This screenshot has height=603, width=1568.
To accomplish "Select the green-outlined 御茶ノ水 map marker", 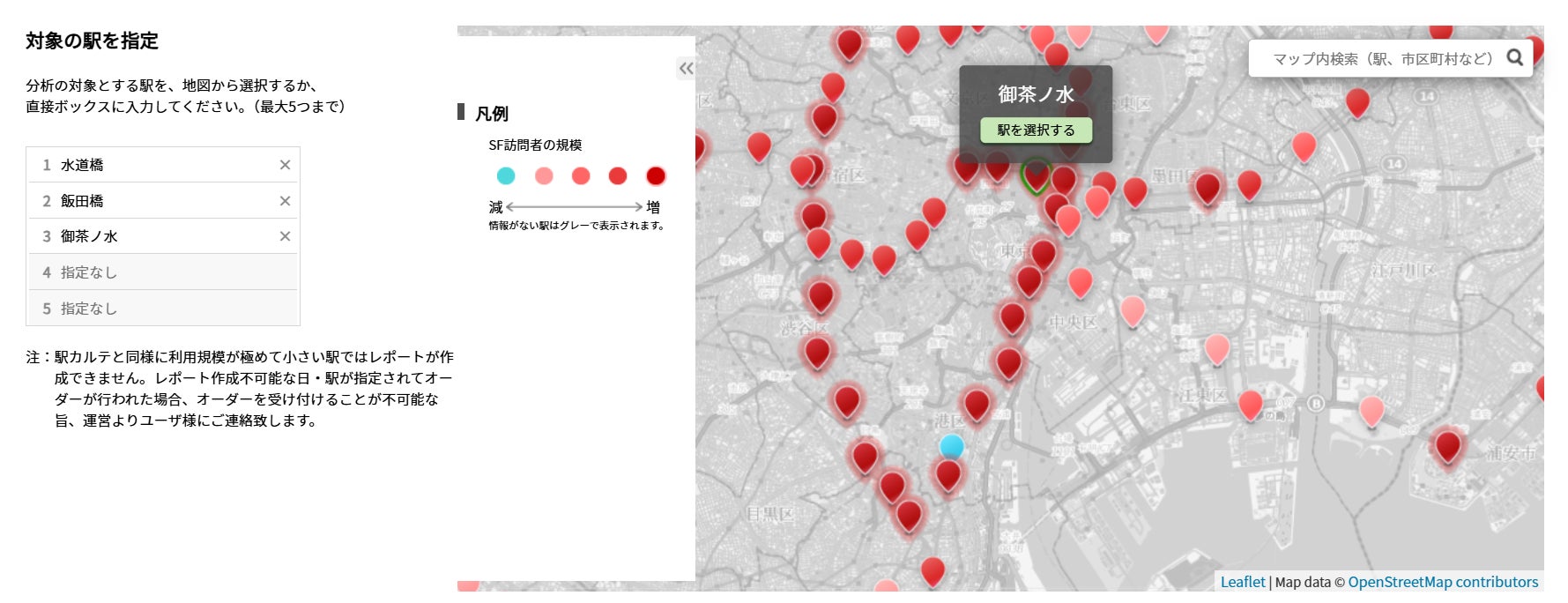I will pyautogui.click(x=1036, y=175).
